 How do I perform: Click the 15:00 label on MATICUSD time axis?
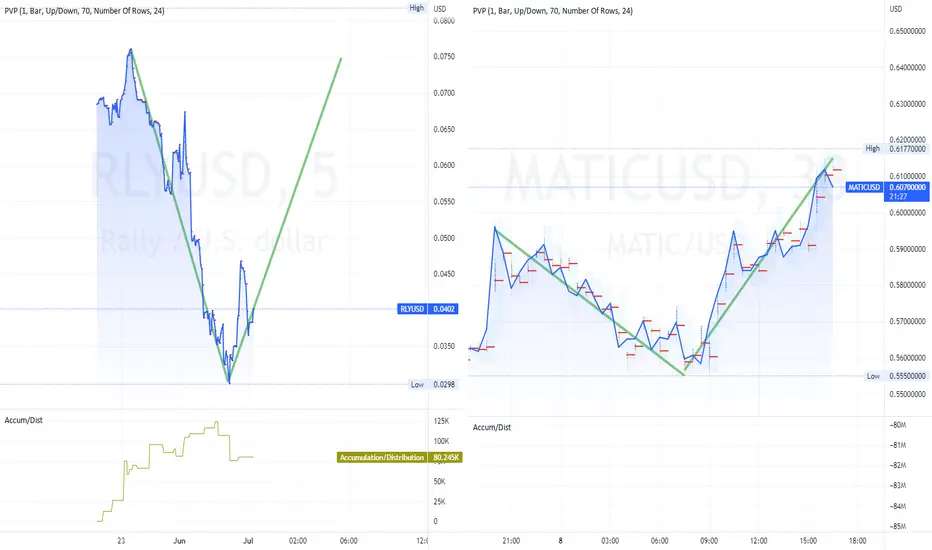tap(808, 540)
